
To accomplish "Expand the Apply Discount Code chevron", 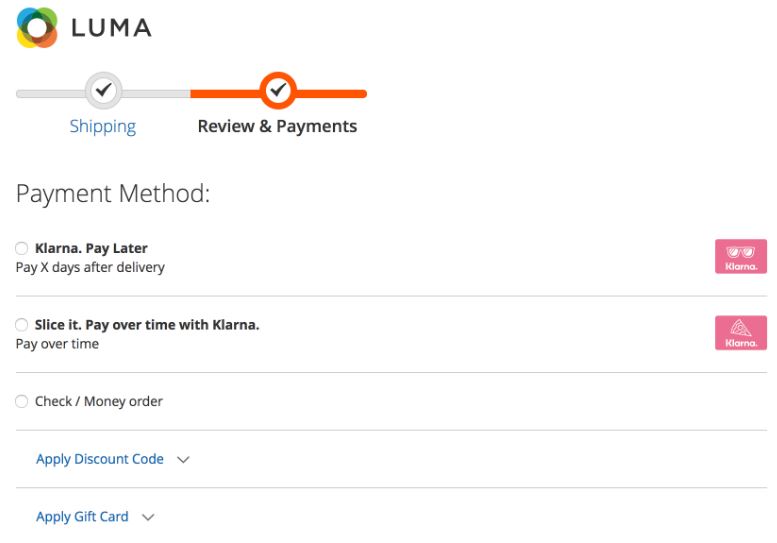I will [x=183, y=460].
